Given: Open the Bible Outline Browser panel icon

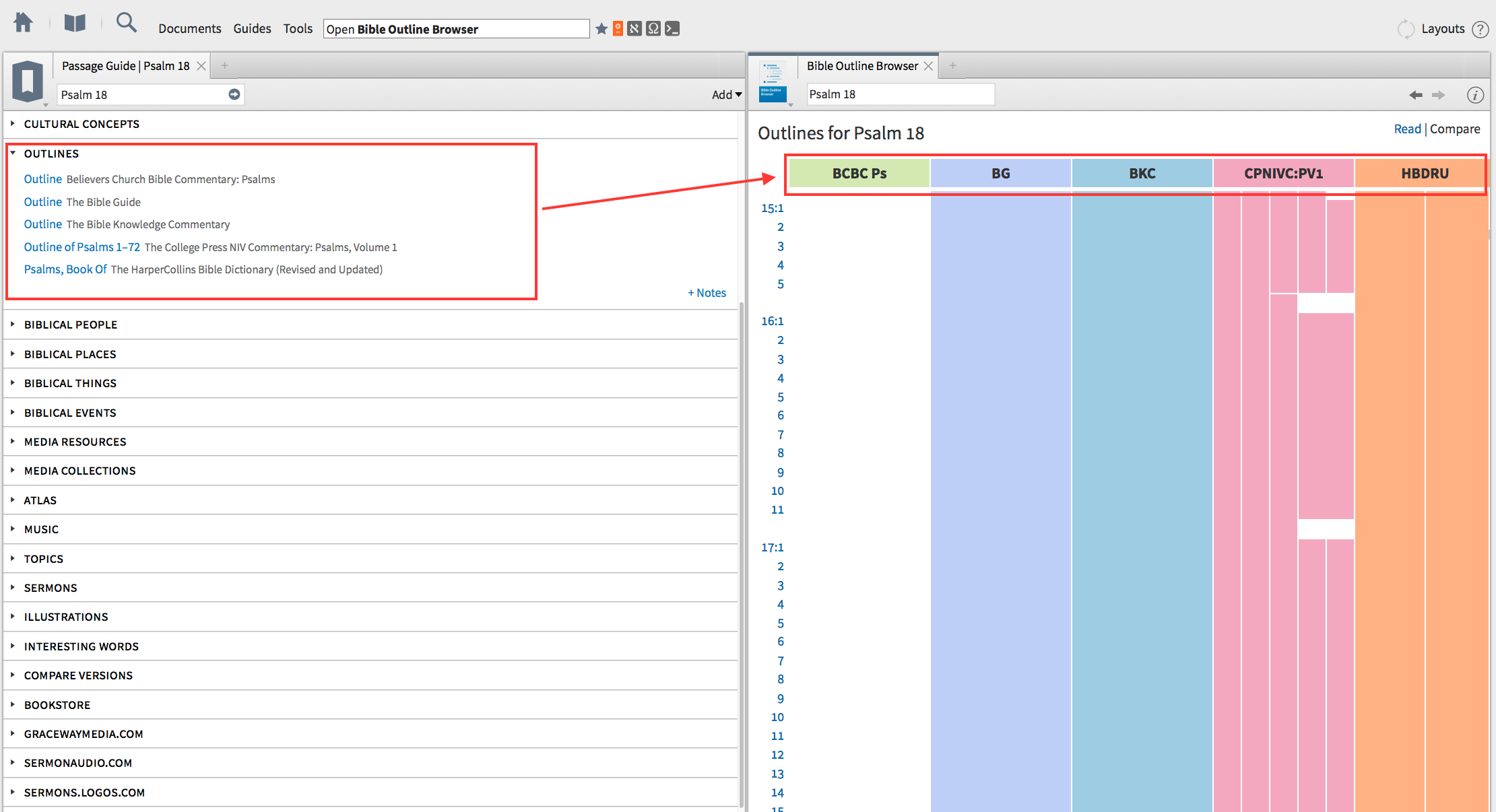Looking at the screenshot, I should [773, 81].
